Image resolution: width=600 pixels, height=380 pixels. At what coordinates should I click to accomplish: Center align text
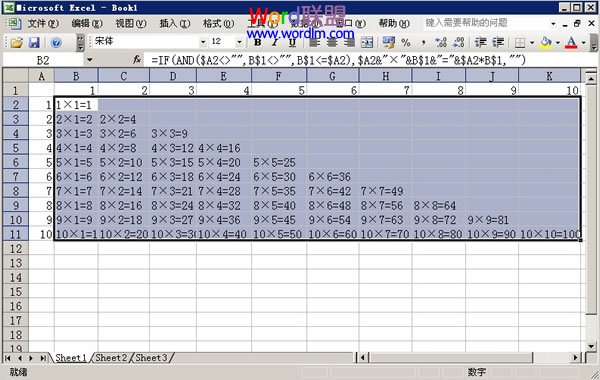332,42
